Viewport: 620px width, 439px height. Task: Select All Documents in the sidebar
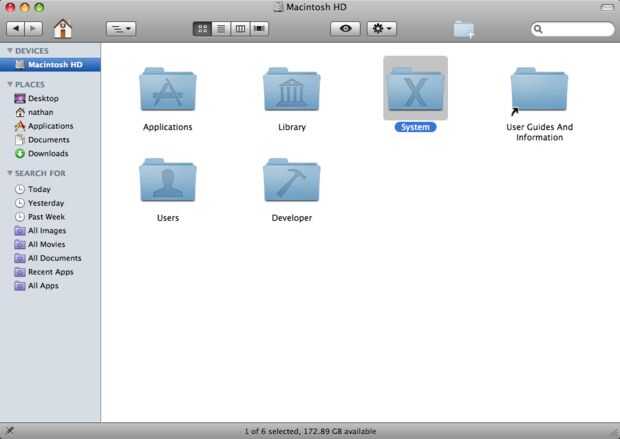pos(50,258)
